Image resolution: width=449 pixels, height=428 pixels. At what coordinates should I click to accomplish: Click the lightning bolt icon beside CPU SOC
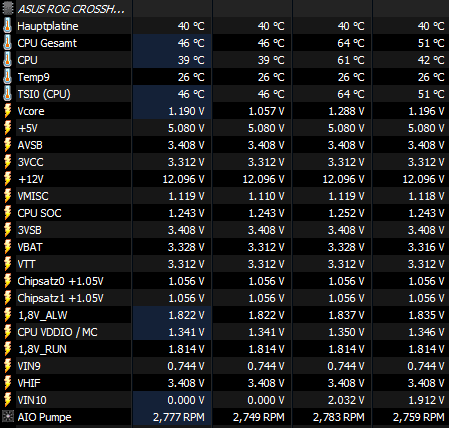click(x=7, y=213)
